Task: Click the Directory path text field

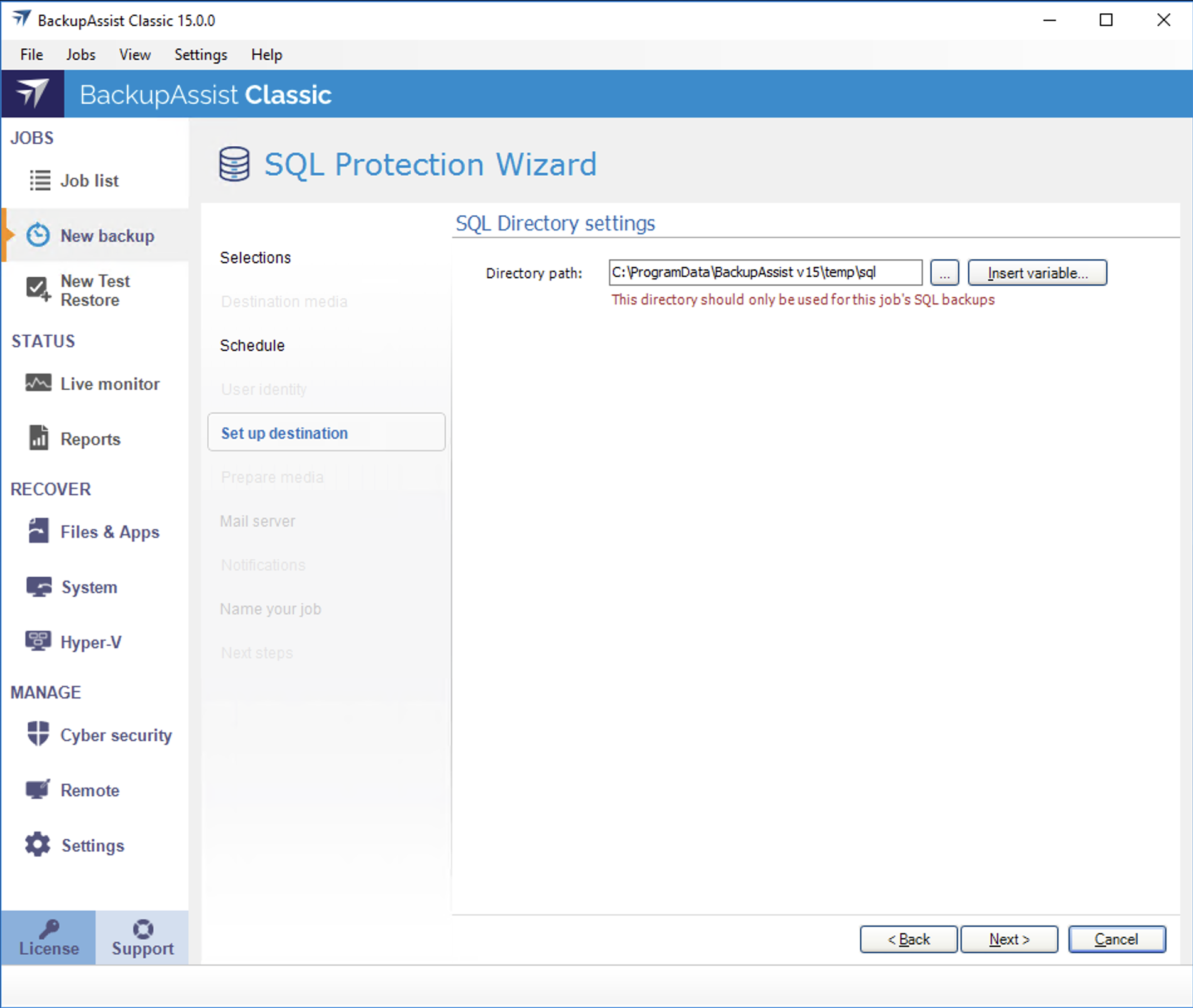Action: pos(765,272)
